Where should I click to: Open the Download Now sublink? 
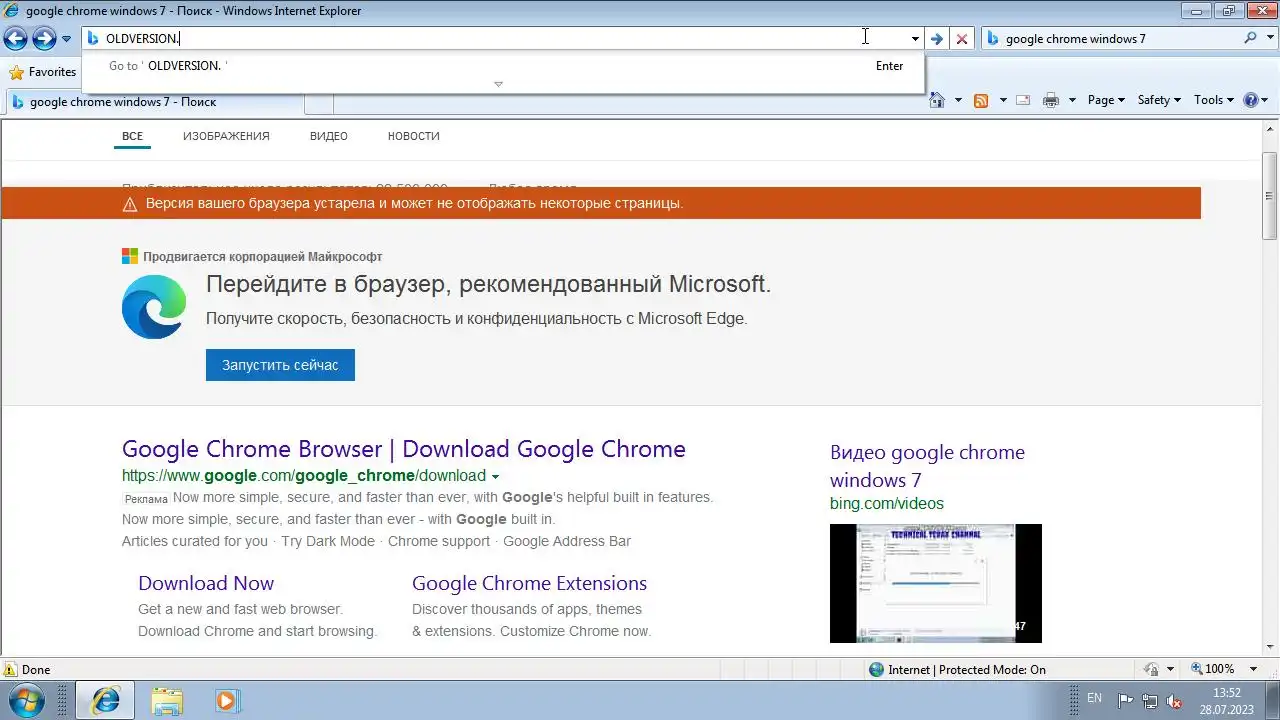[206, 583]
